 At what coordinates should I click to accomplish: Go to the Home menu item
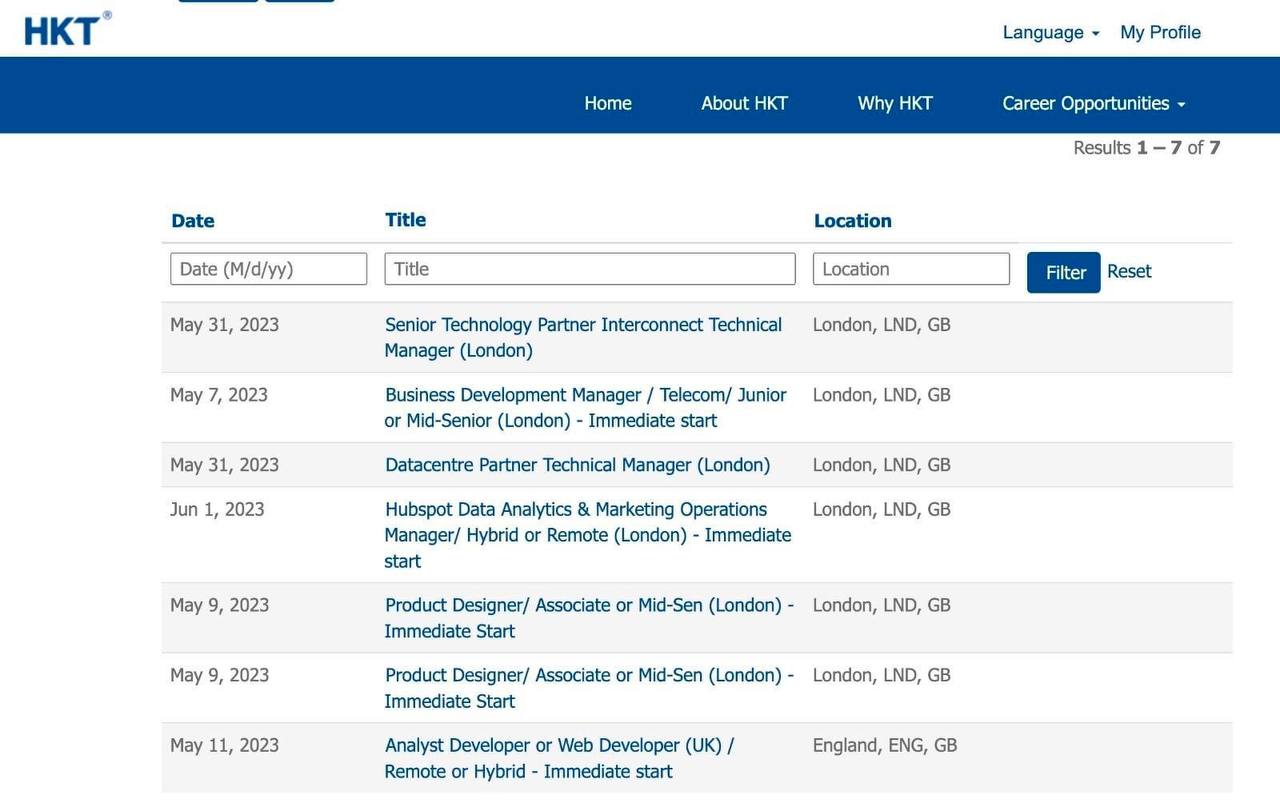pos(608,103)
